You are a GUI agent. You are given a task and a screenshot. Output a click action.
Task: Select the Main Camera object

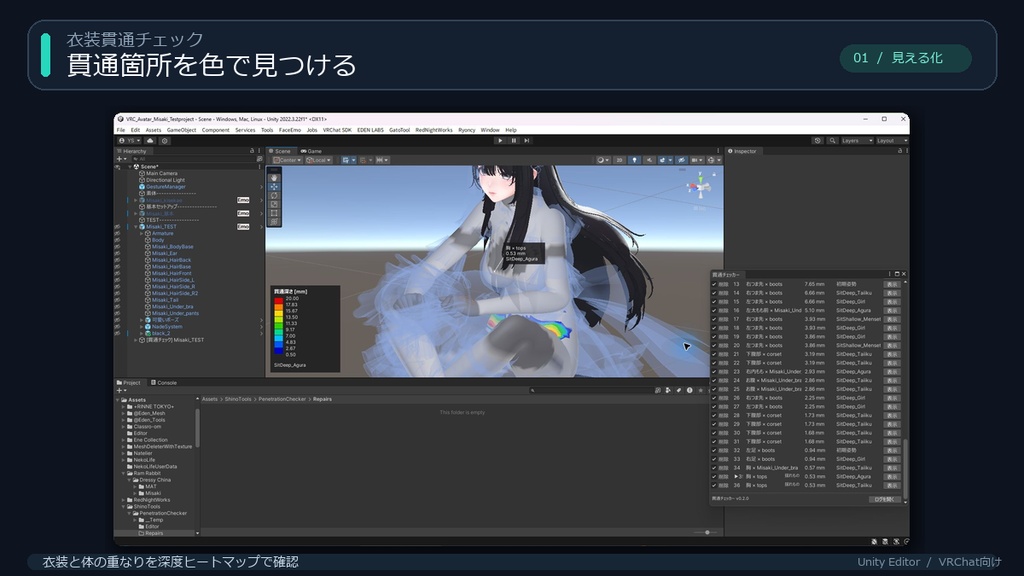coord(161,173)
